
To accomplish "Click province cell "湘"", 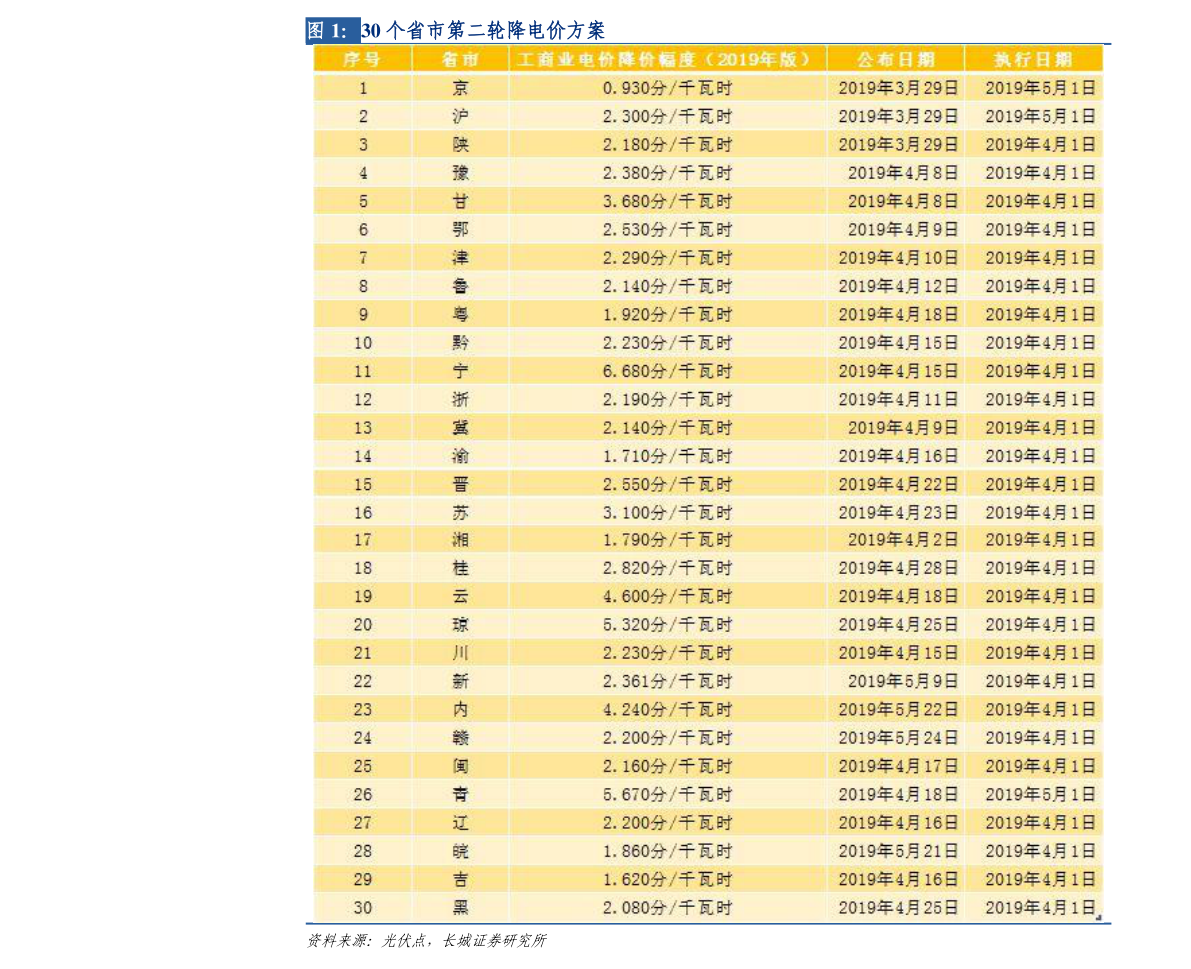I will click(460, 540).
